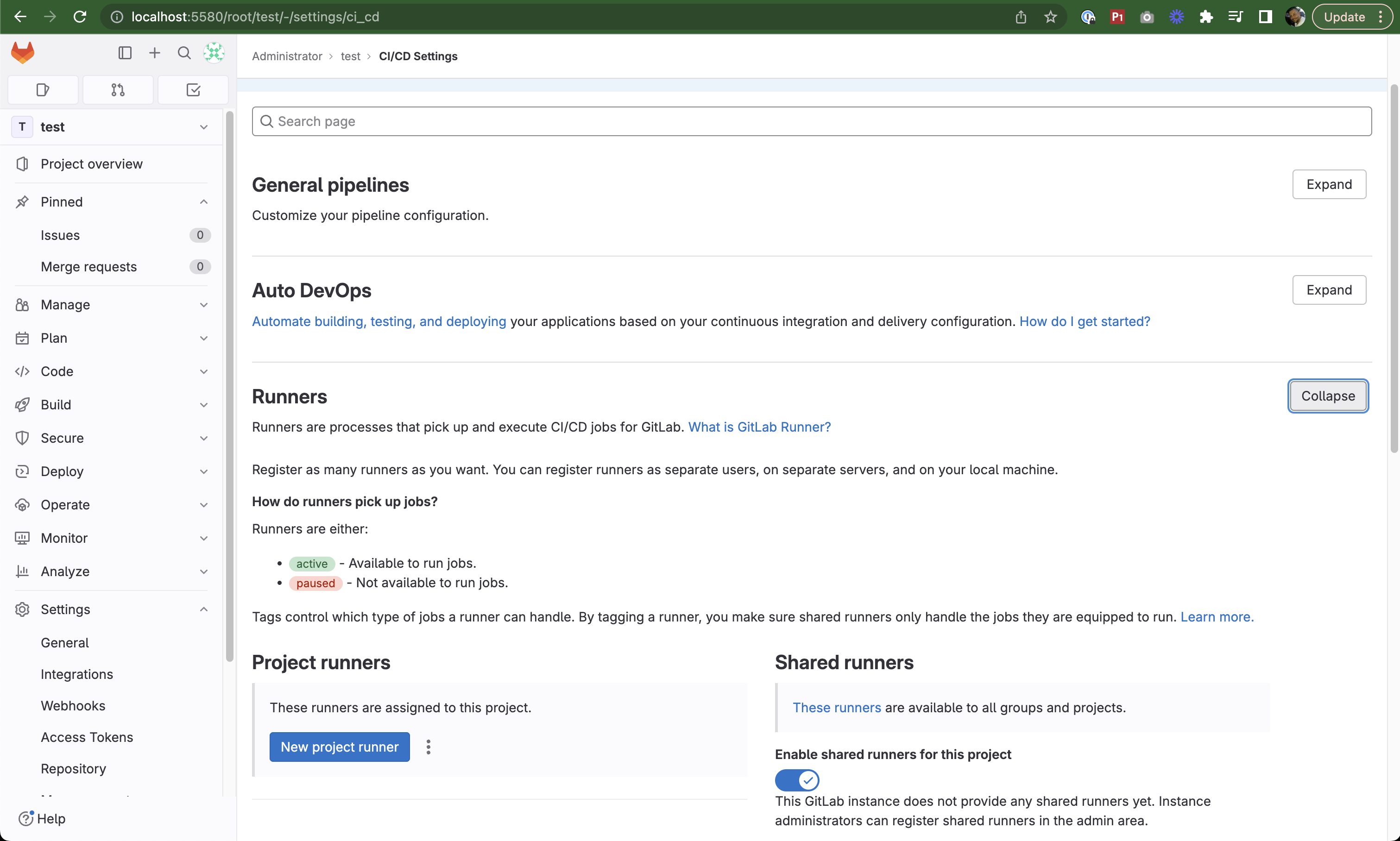Screen dimensions: 1400x841
Task: Click the Automate building testing link
Action: [x=379, y=321]
